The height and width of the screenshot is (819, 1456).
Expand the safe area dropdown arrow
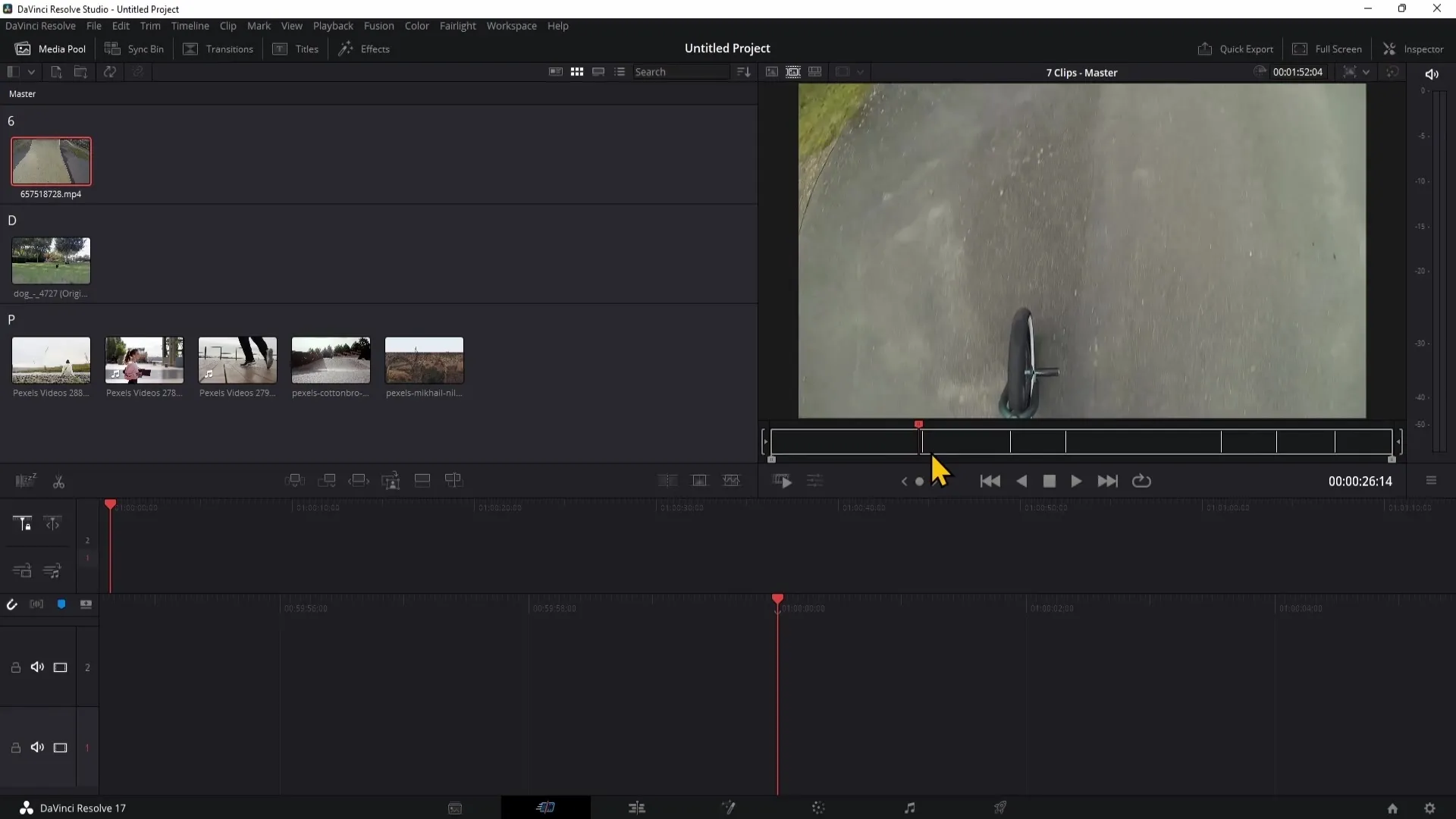860,73
